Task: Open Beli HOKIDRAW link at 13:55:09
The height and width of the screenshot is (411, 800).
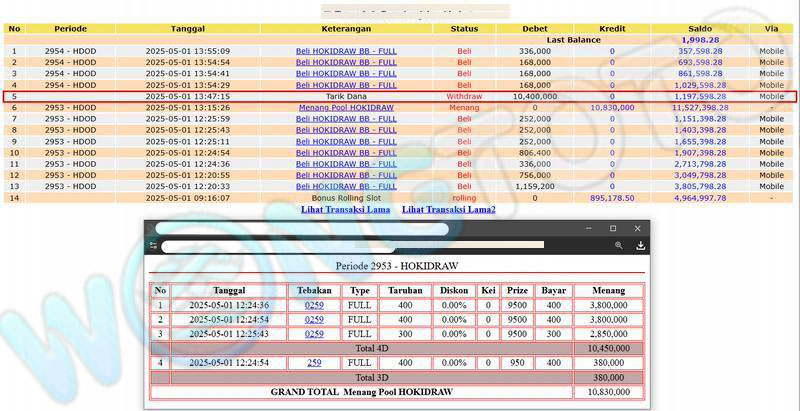Action: (346, 50)
